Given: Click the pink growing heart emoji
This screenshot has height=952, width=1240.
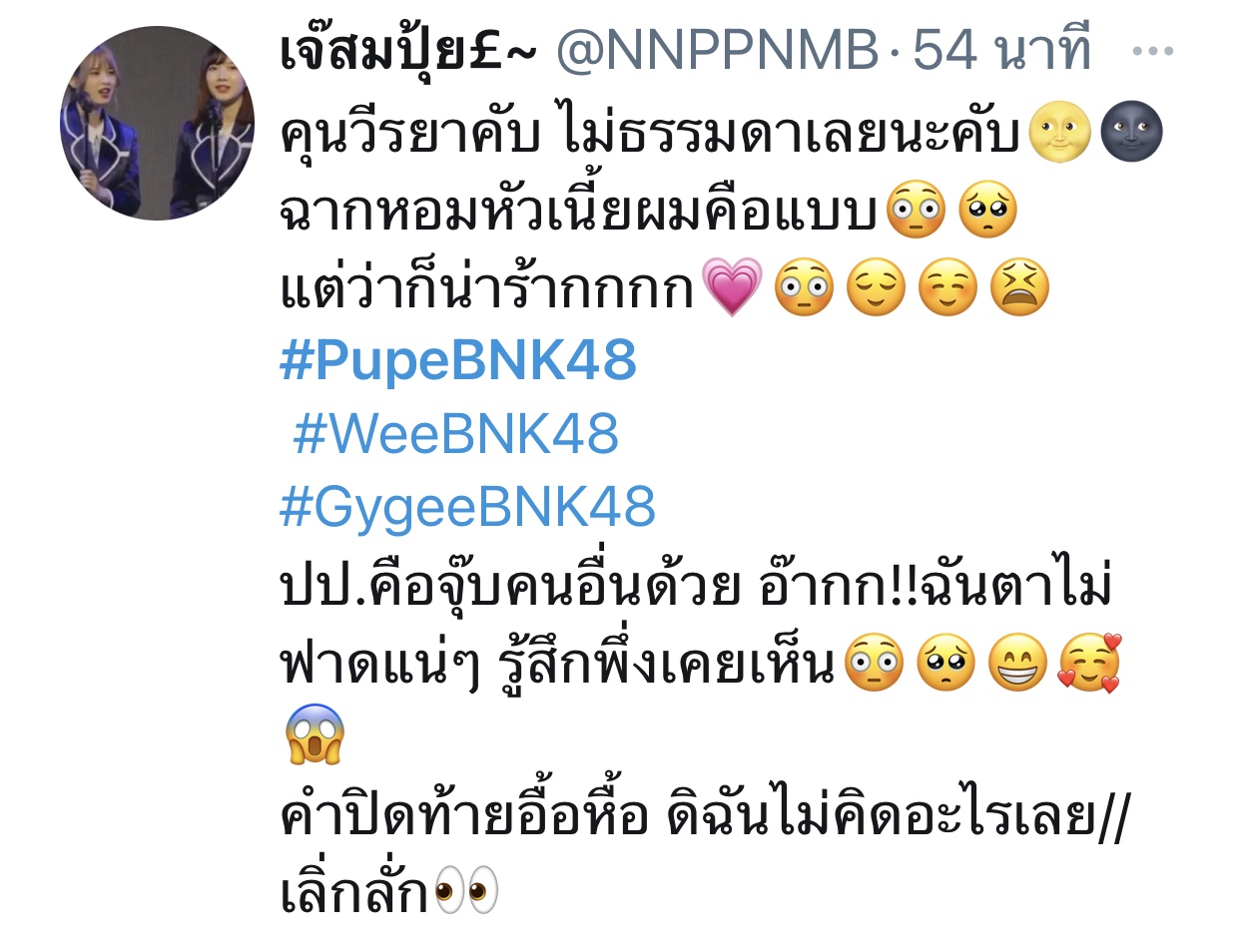Looking at the screenshot, I should point(732,286).
